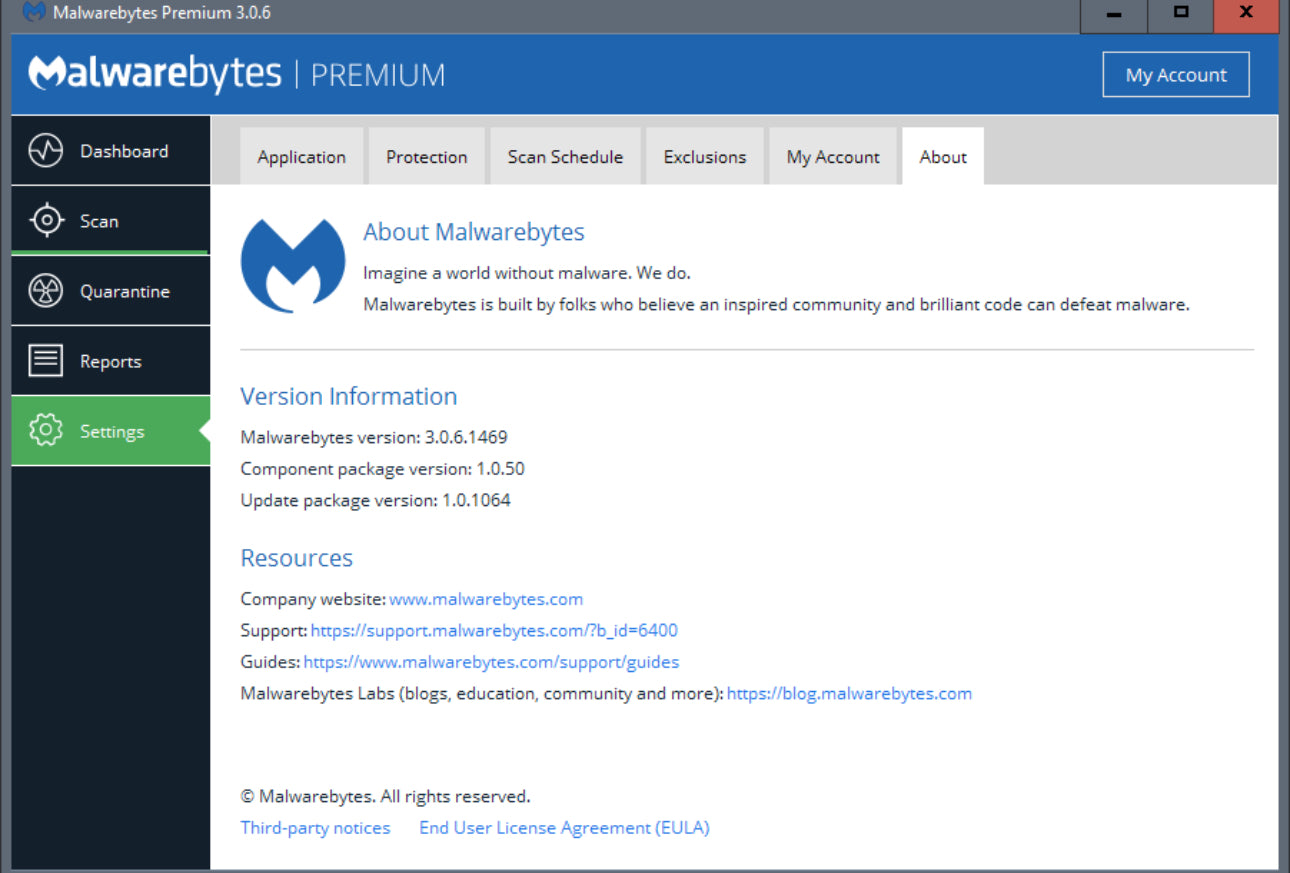The height and width of the screenshot is (873, 1290).
Task: Open the www.malwarebytes.com company link
Action: [486, 599]
